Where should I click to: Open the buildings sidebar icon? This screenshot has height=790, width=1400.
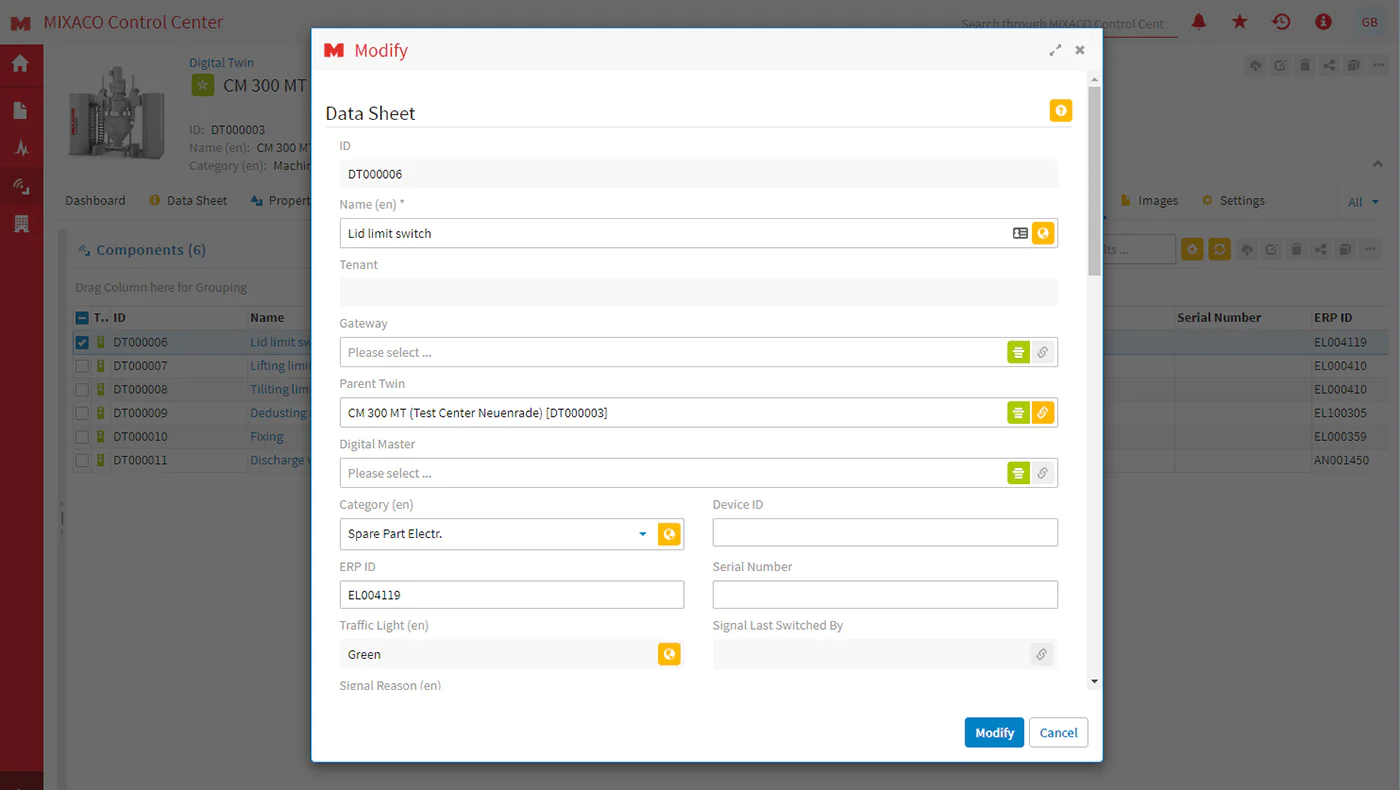coord(20,224)
